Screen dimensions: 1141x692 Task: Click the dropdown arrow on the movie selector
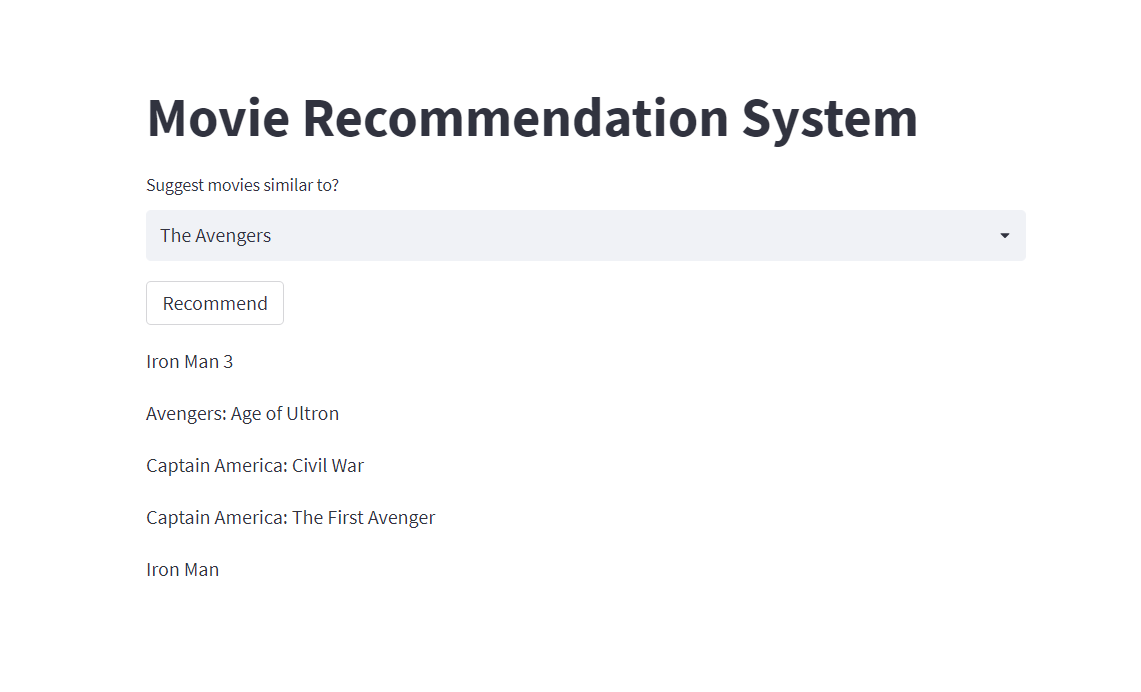pyautogui.click(x=1004, y=235)
